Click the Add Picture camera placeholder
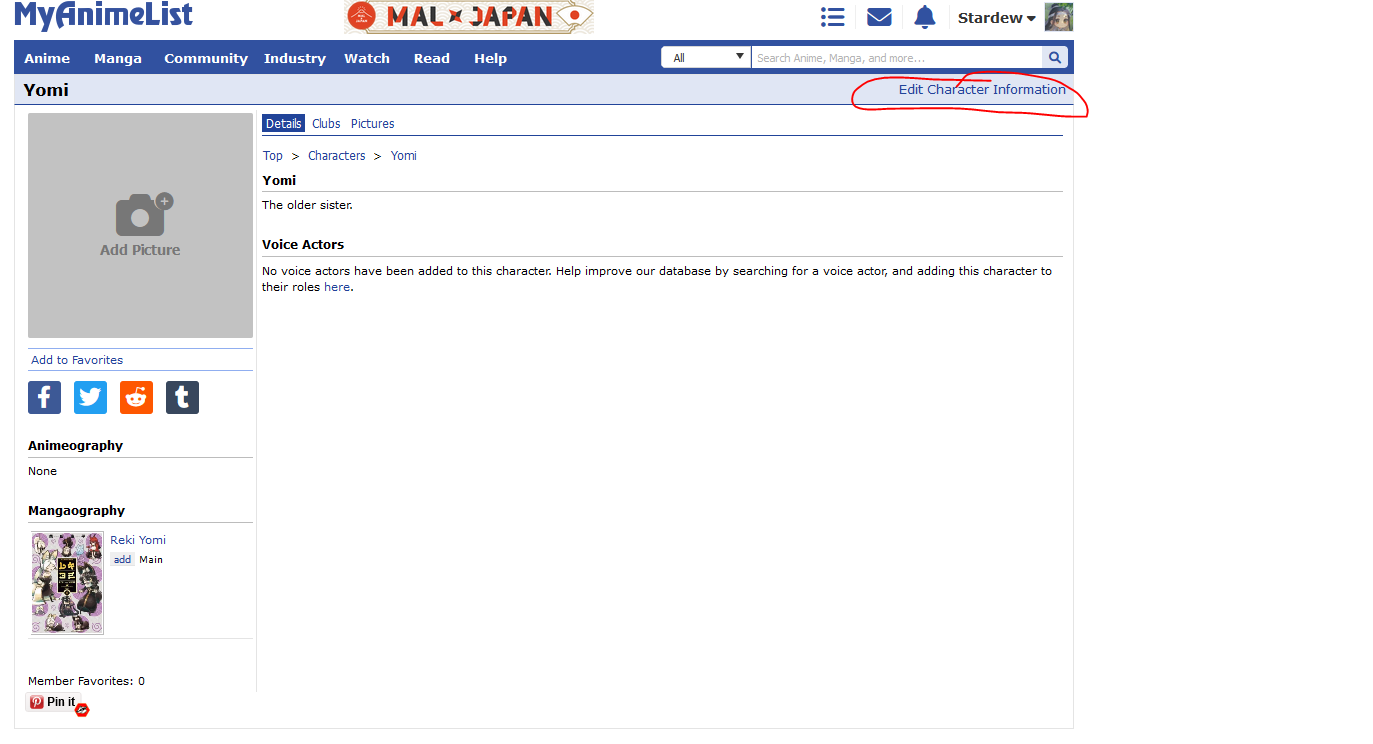1373x744 pixels. 140,225
